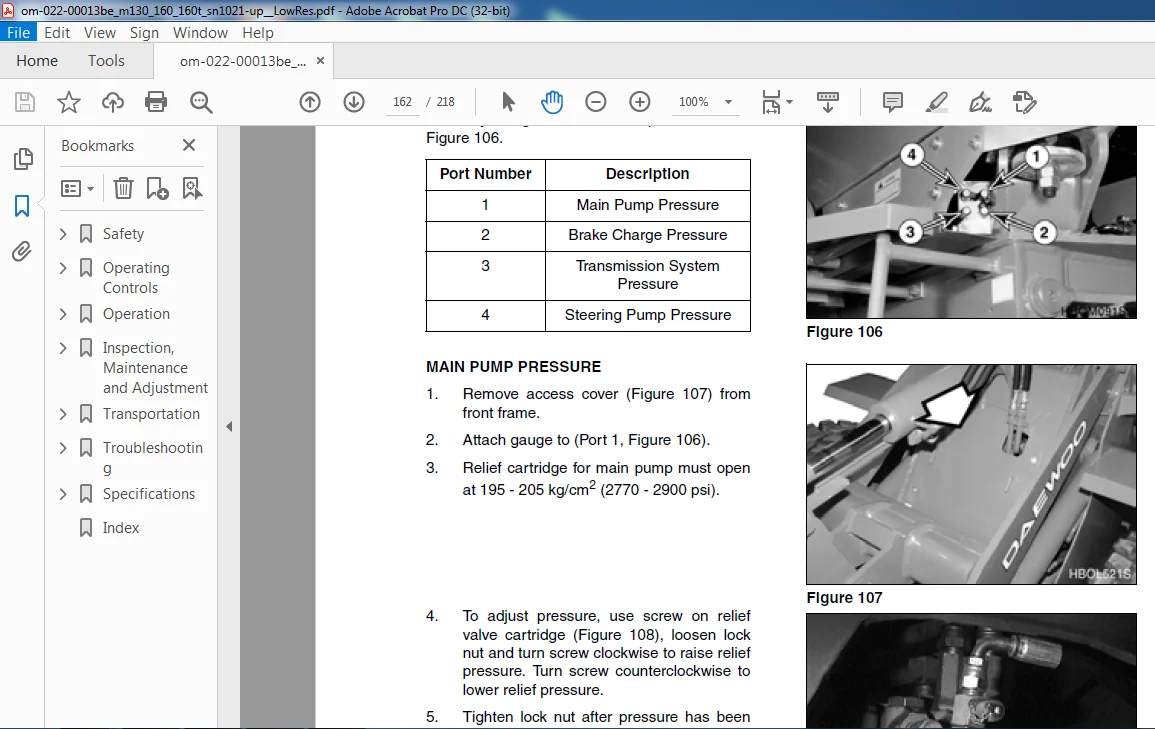Click the 'Brake Charge Pressure' table cell
1155x729 pixels.
[647, 236]
